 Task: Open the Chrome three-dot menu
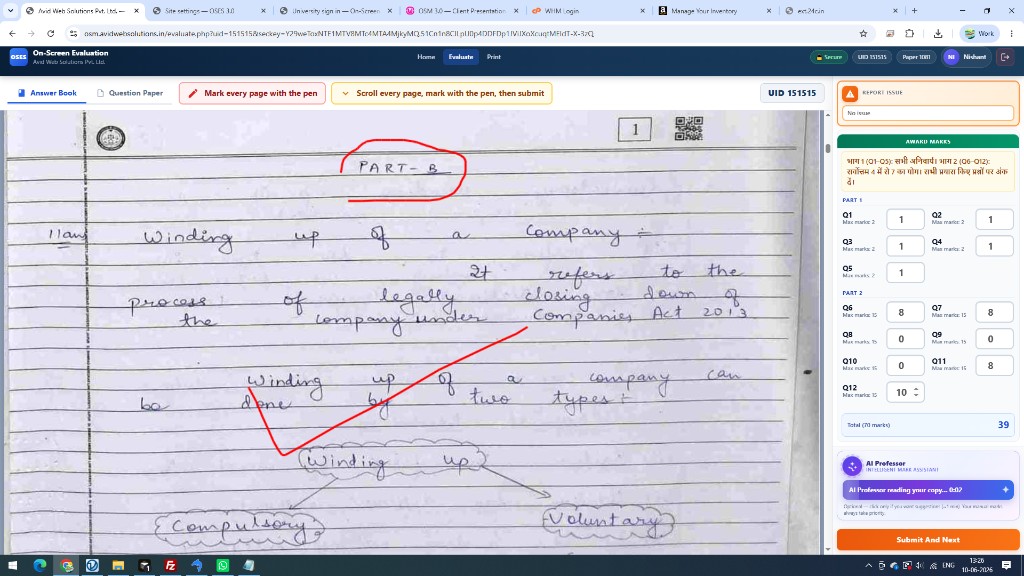(1012, 33)
